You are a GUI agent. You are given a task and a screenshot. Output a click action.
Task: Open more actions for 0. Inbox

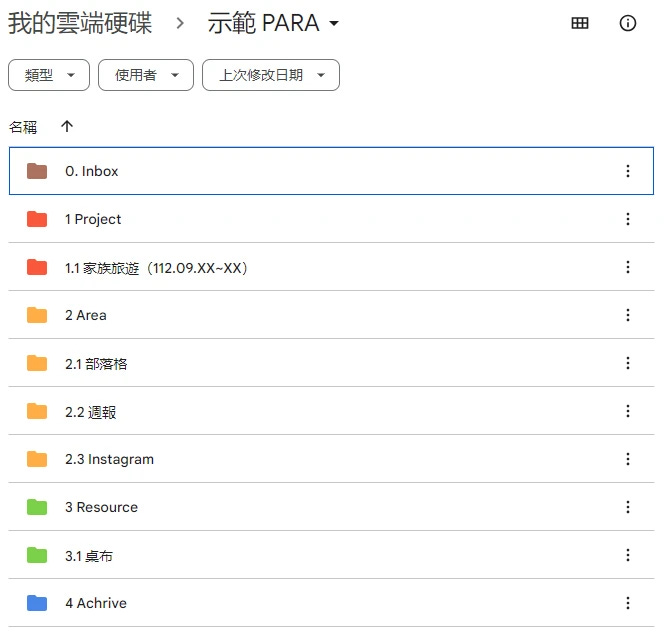click(x=628, y=171)
